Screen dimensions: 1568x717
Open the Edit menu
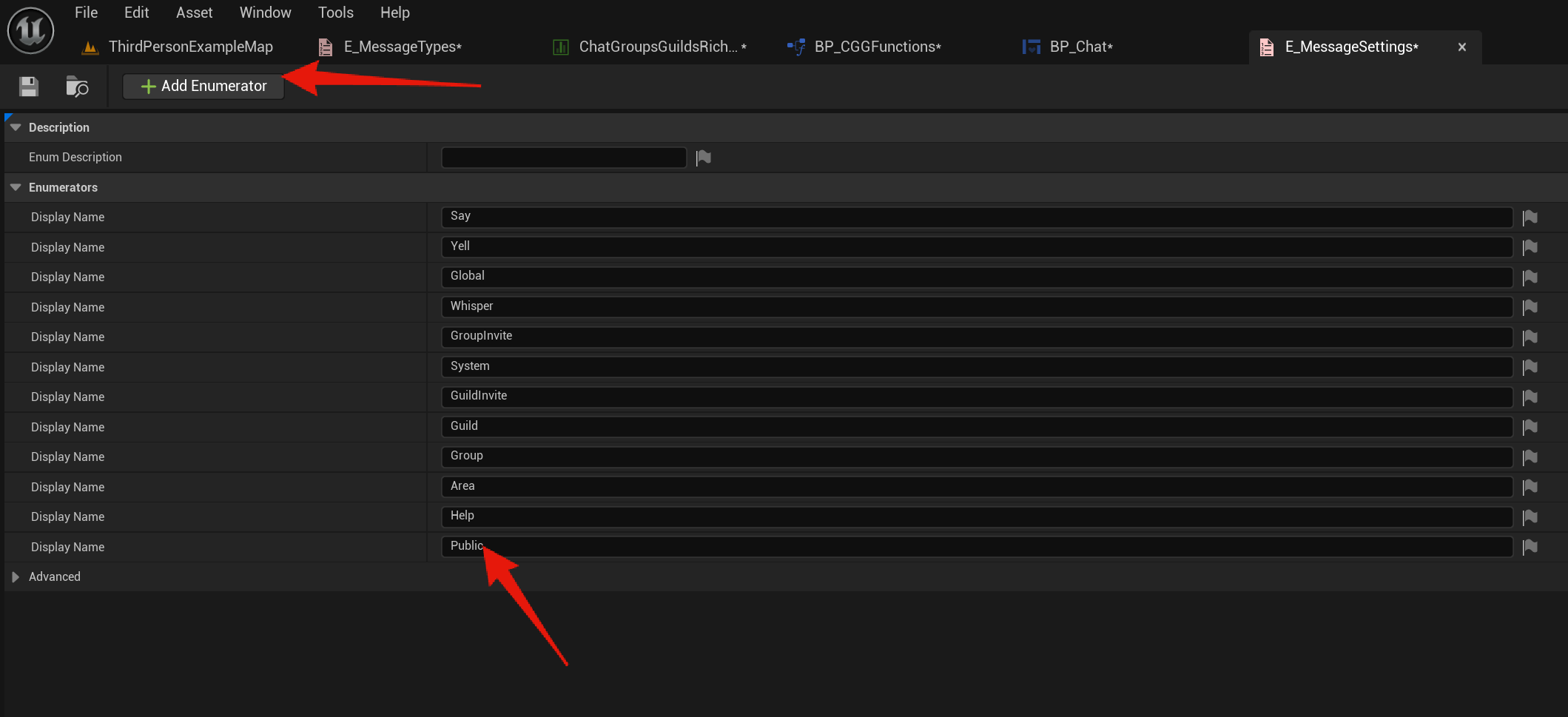[x=136, y=13]
